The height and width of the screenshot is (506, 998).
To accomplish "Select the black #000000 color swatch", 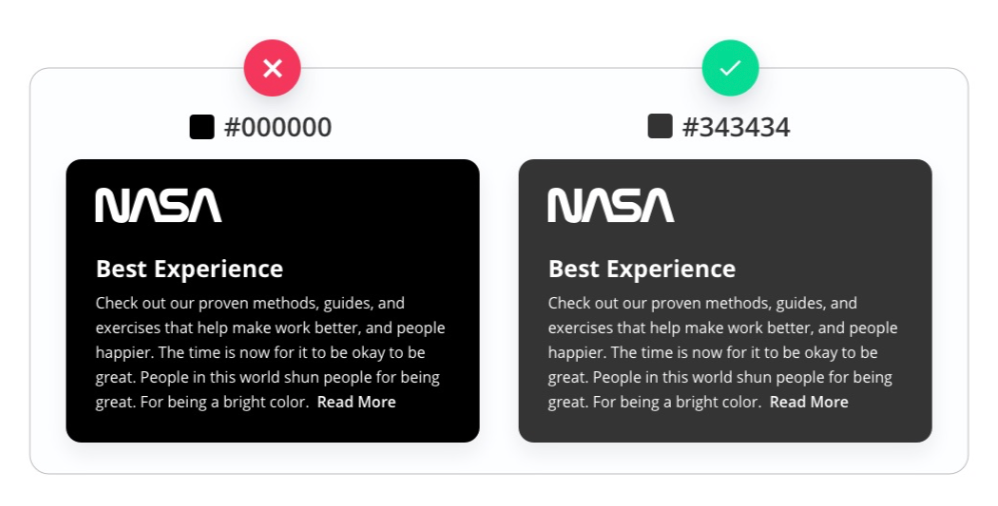I will coord(202,127).
